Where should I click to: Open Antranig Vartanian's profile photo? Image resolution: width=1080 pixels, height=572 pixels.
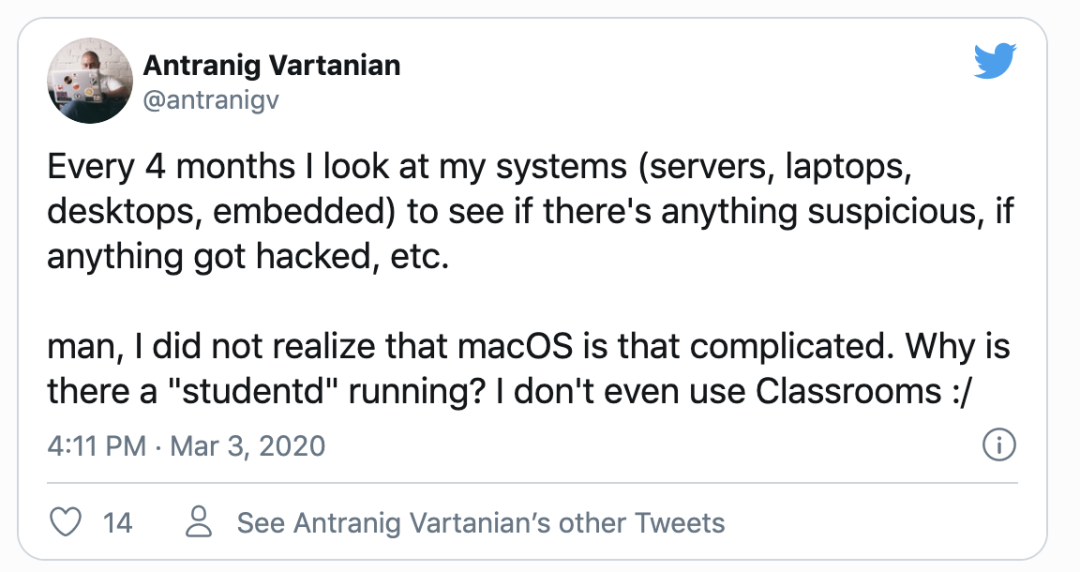[92, 82]
